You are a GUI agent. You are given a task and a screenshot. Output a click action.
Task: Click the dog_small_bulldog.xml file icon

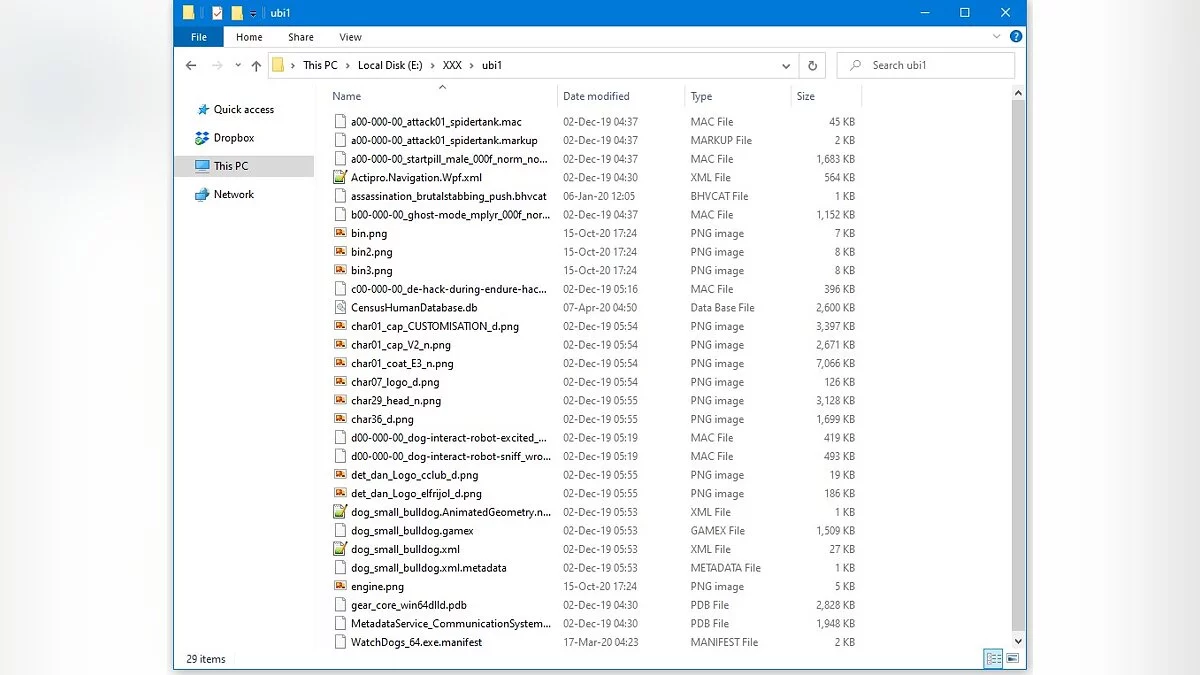[x=340, y=549]
